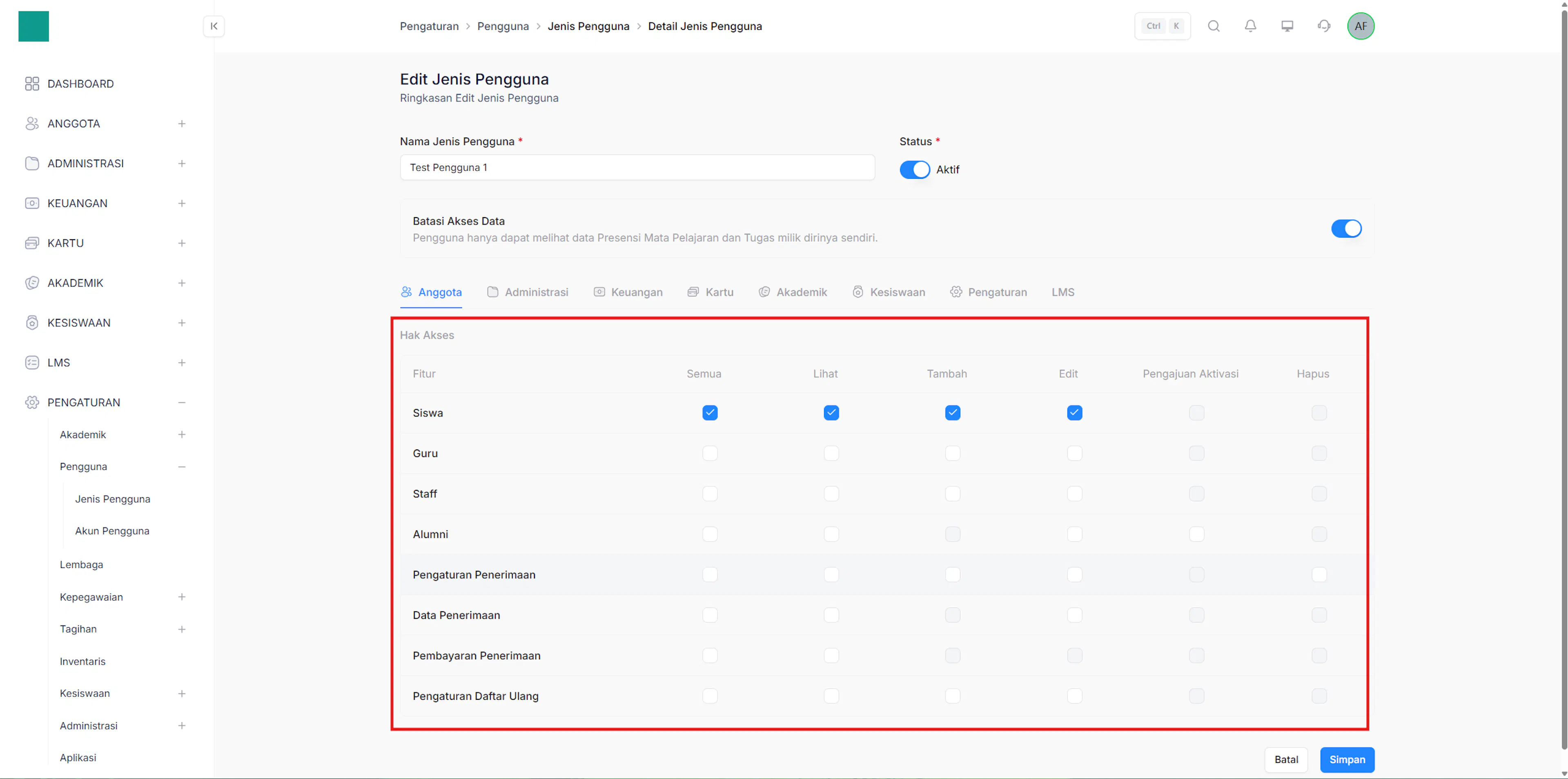This screenshot has width=1568, height=779.
Task: Click the Simpan button
Action: (x=1347, y=759)
